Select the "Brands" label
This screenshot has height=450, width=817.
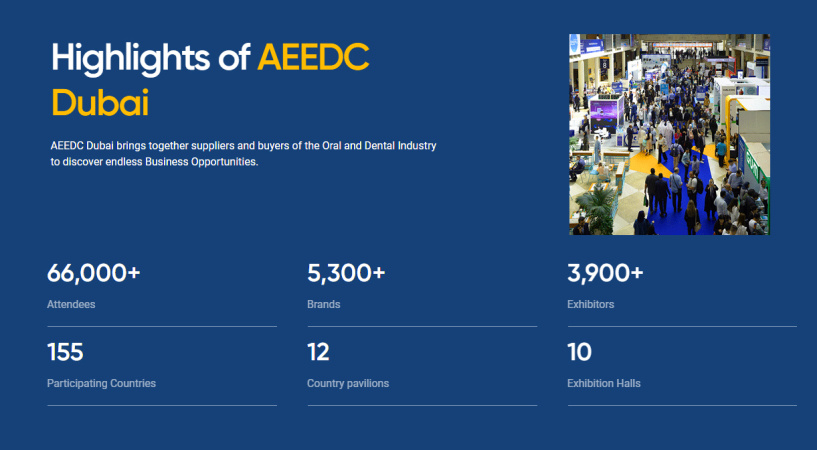click(x=324, y=304)
